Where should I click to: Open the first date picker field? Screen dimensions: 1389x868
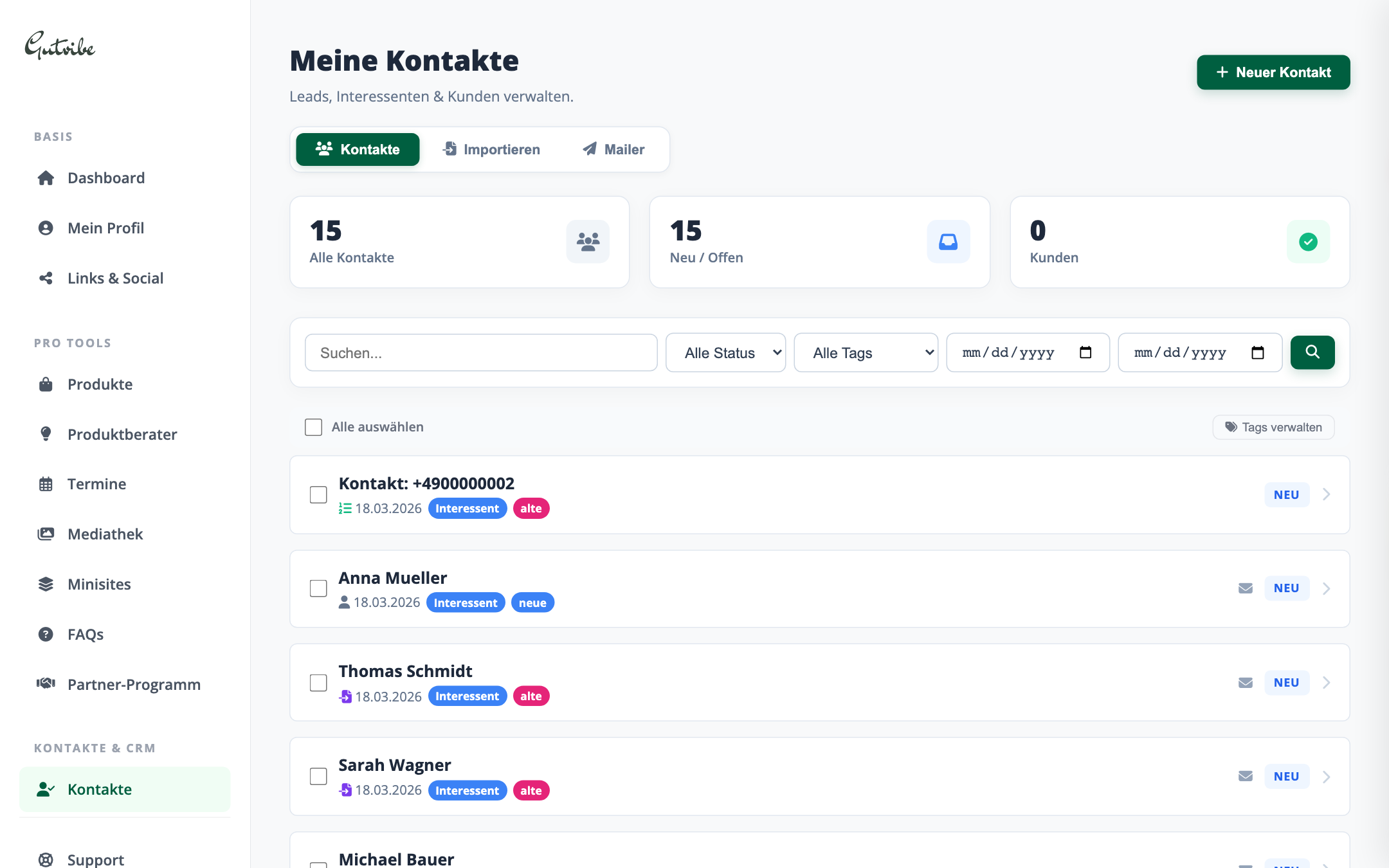pyautogui.click(x=1027, y=352)
